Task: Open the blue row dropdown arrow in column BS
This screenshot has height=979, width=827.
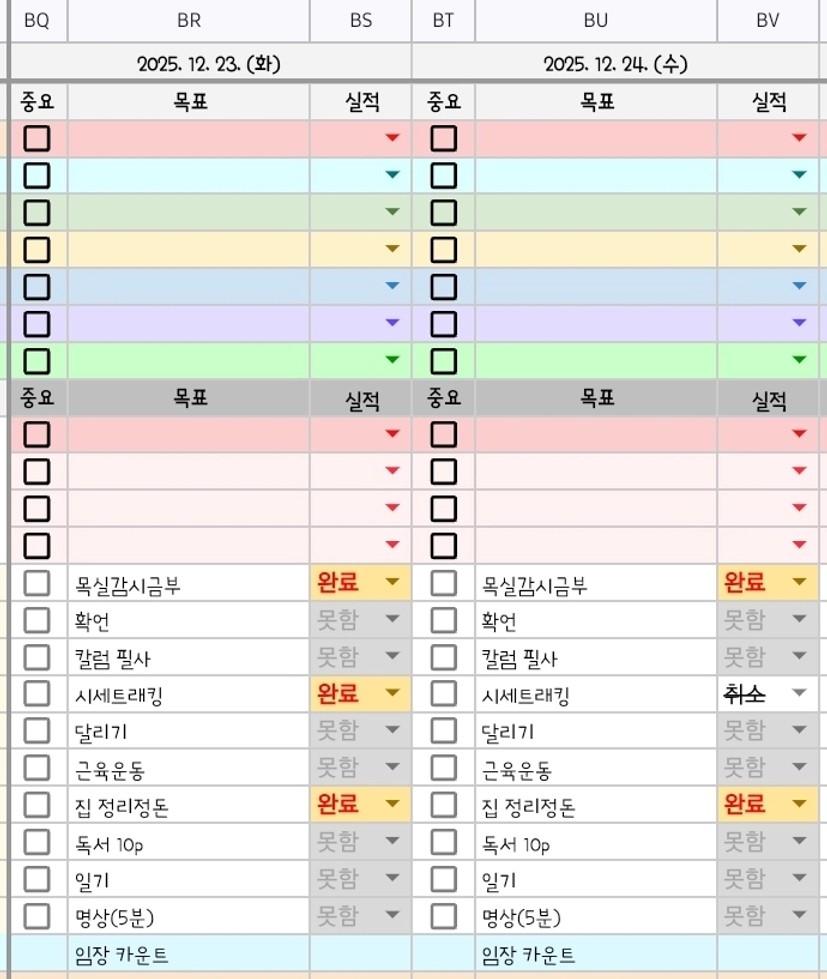Action: click(x=391, y=286)
